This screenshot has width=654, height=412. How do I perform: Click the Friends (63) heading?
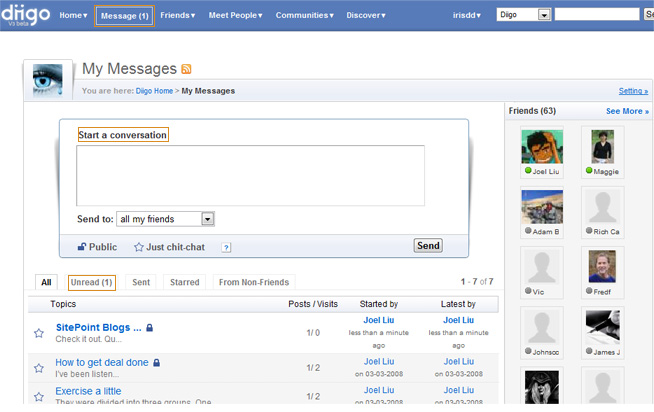[x=532, y=111]
